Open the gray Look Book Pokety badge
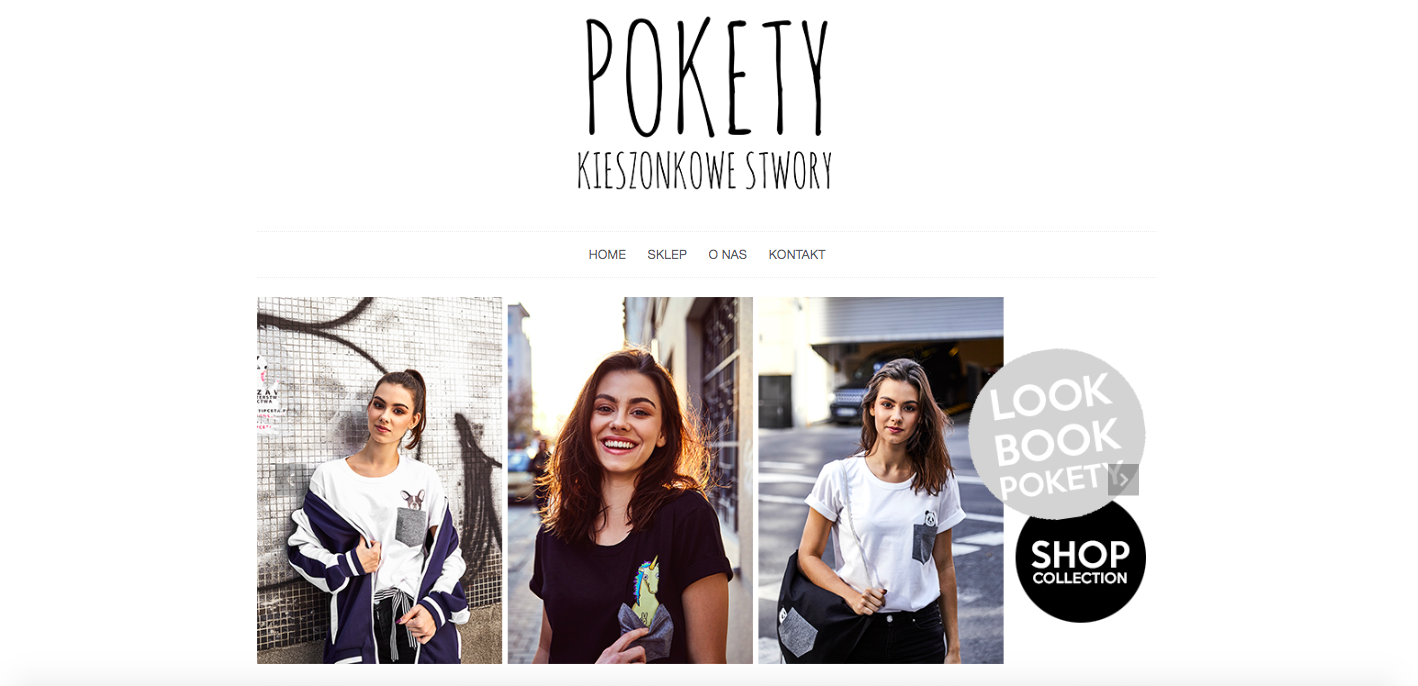The height and width of the screenshot is (686, 1418). point(1056,433)
